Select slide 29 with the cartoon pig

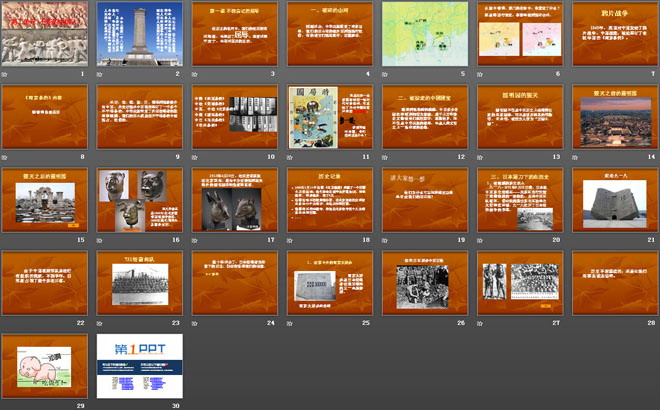[45, 366]
